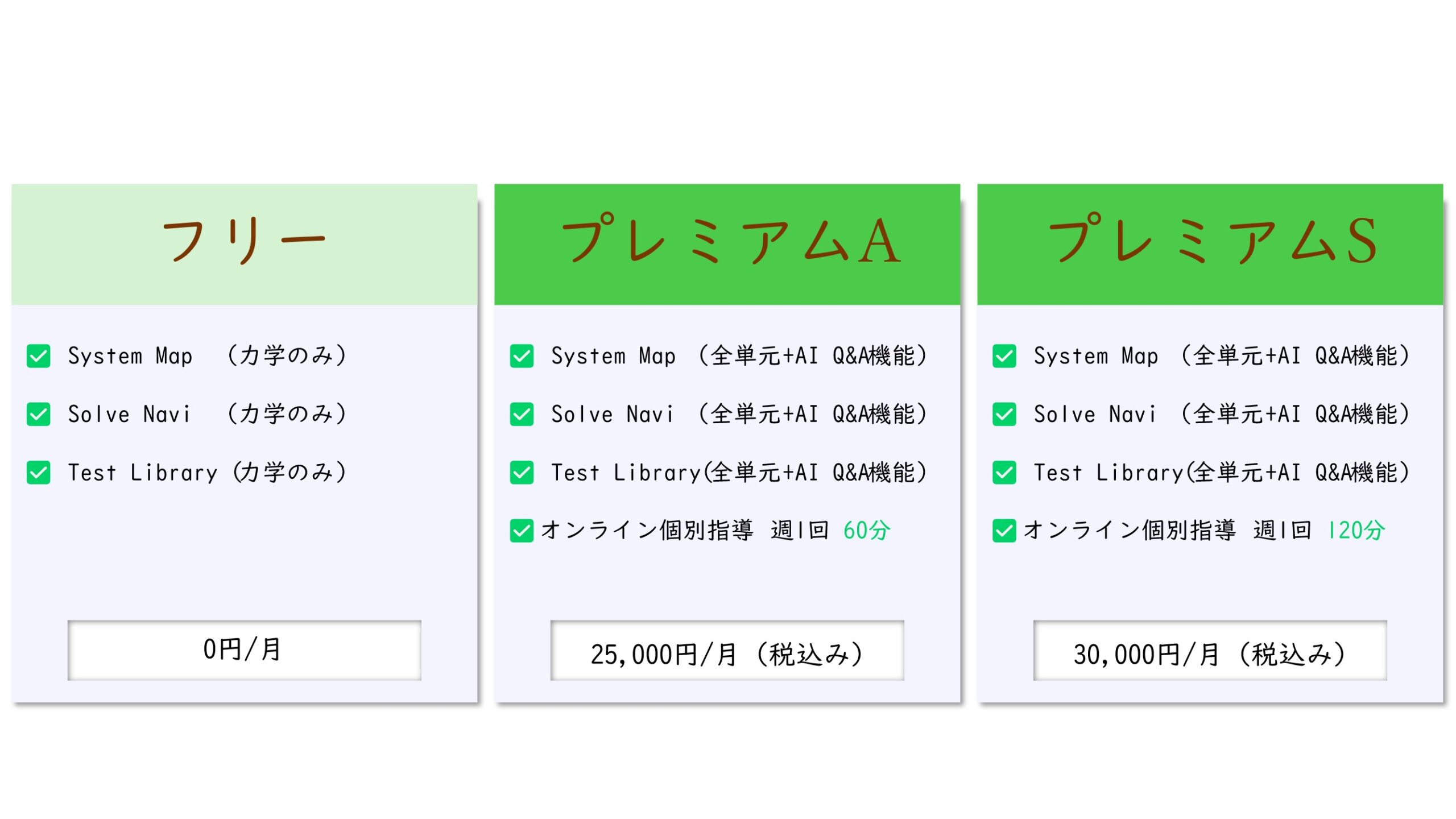
Task: Click the フリー plan header
Action: click(x=244, y=243)
